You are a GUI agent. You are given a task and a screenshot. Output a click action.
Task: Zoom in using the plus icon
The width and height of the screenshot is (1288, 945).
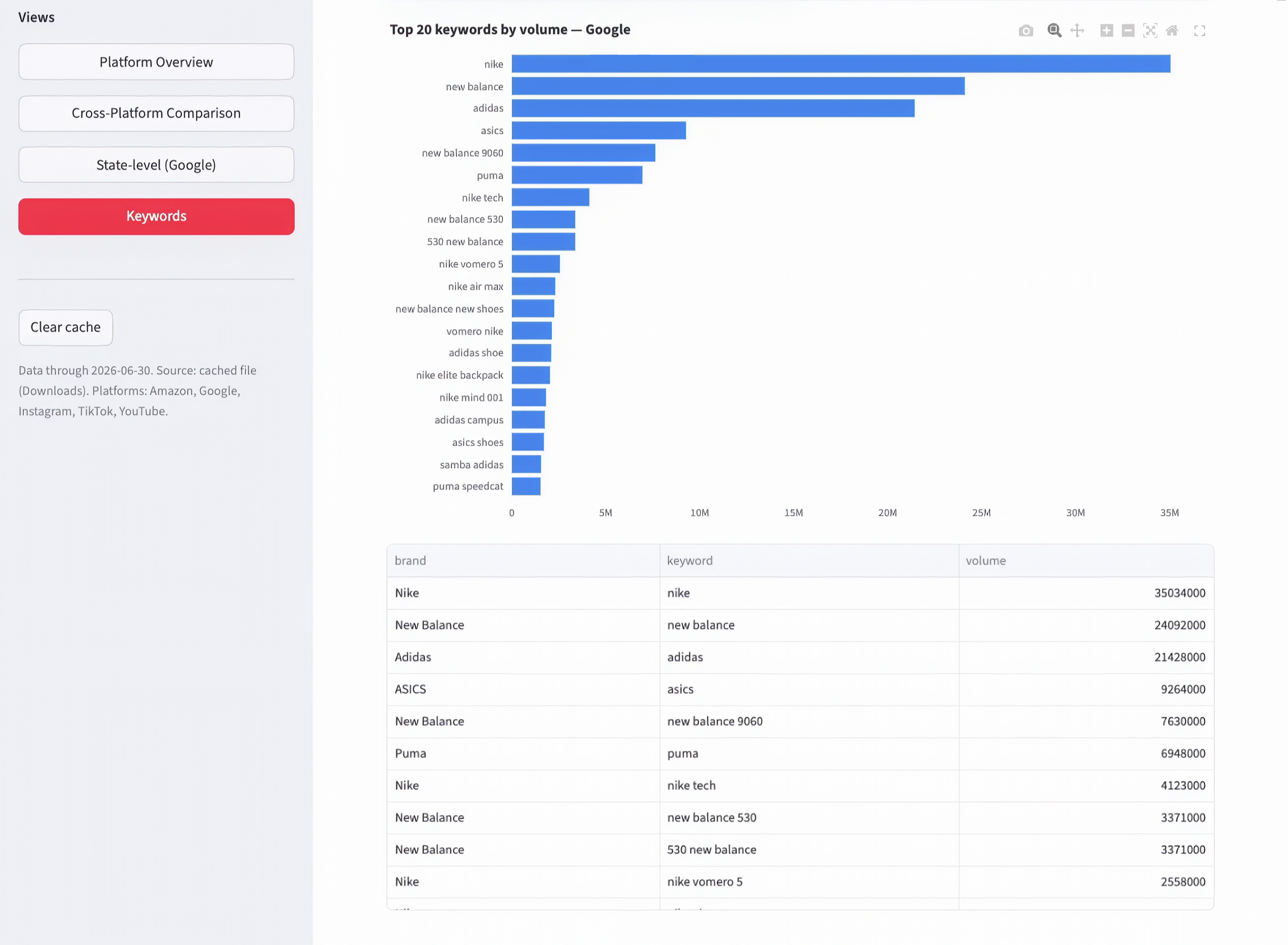(1107, 31)
